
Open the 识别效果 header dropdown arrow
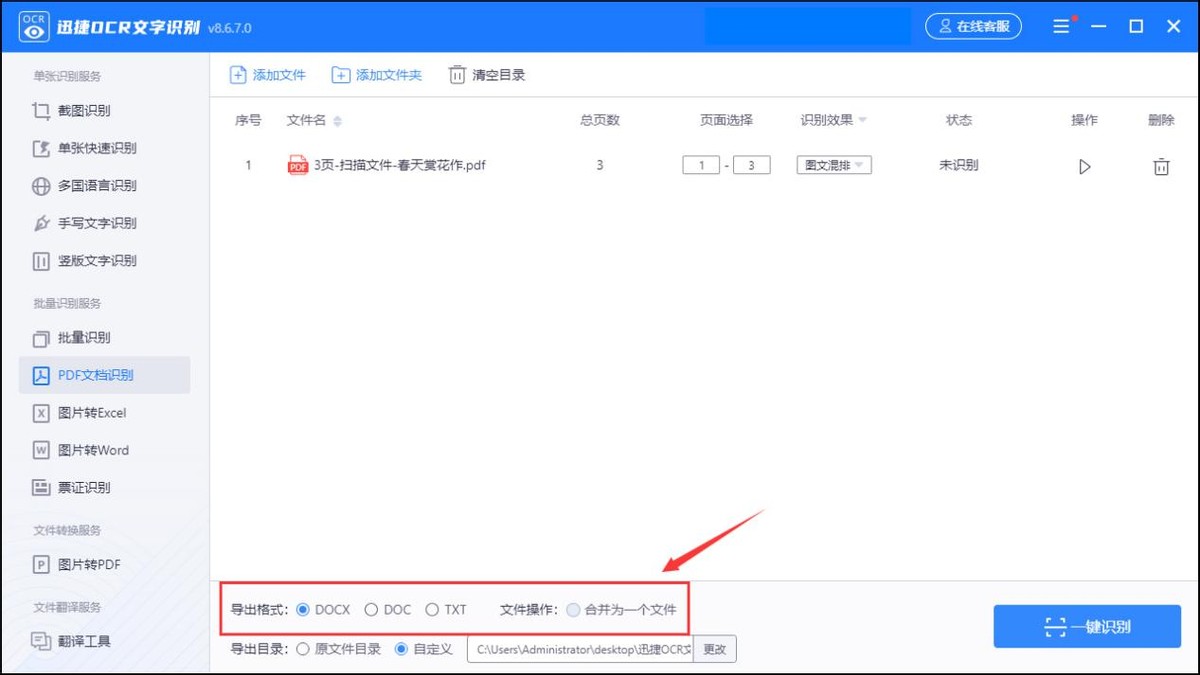[x=862, y=120]
